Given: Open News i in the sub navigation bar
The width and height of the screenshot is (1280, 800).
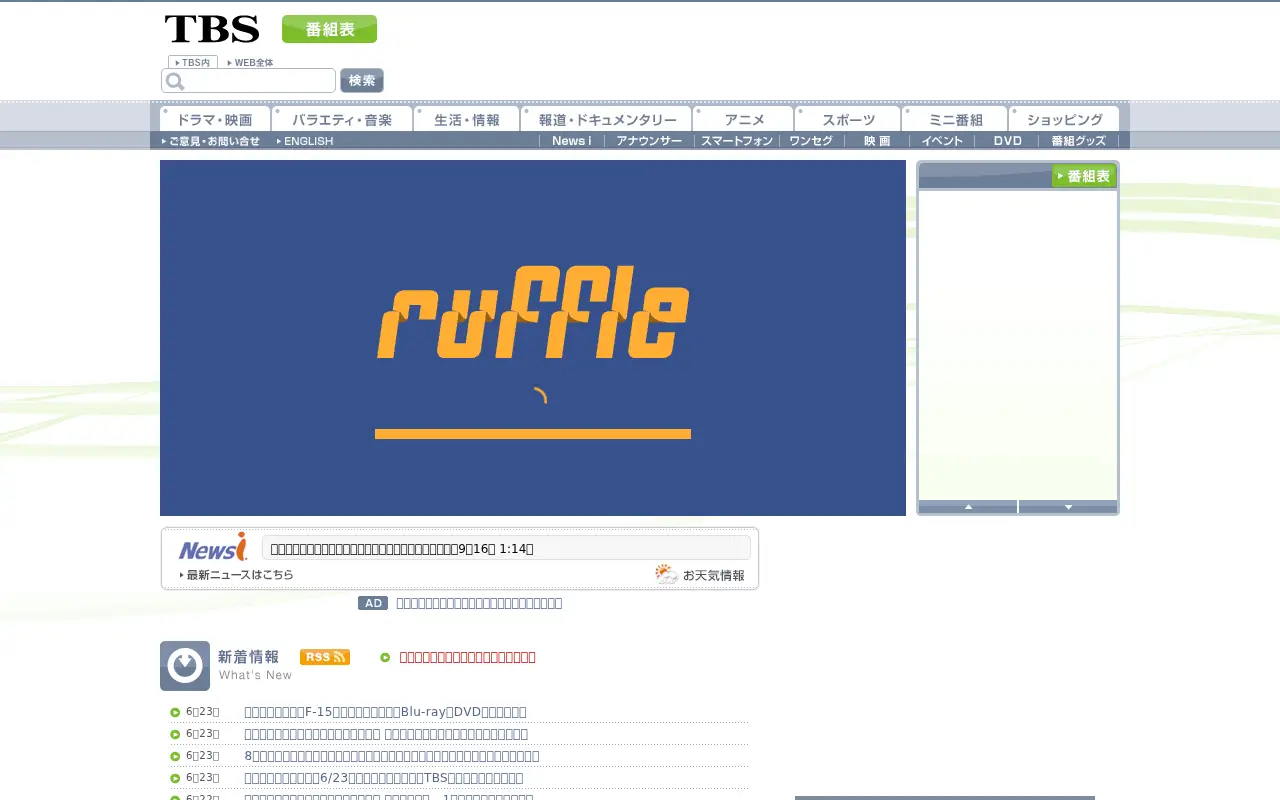Looking at the screenshot, I should click(x=571, y=141).
